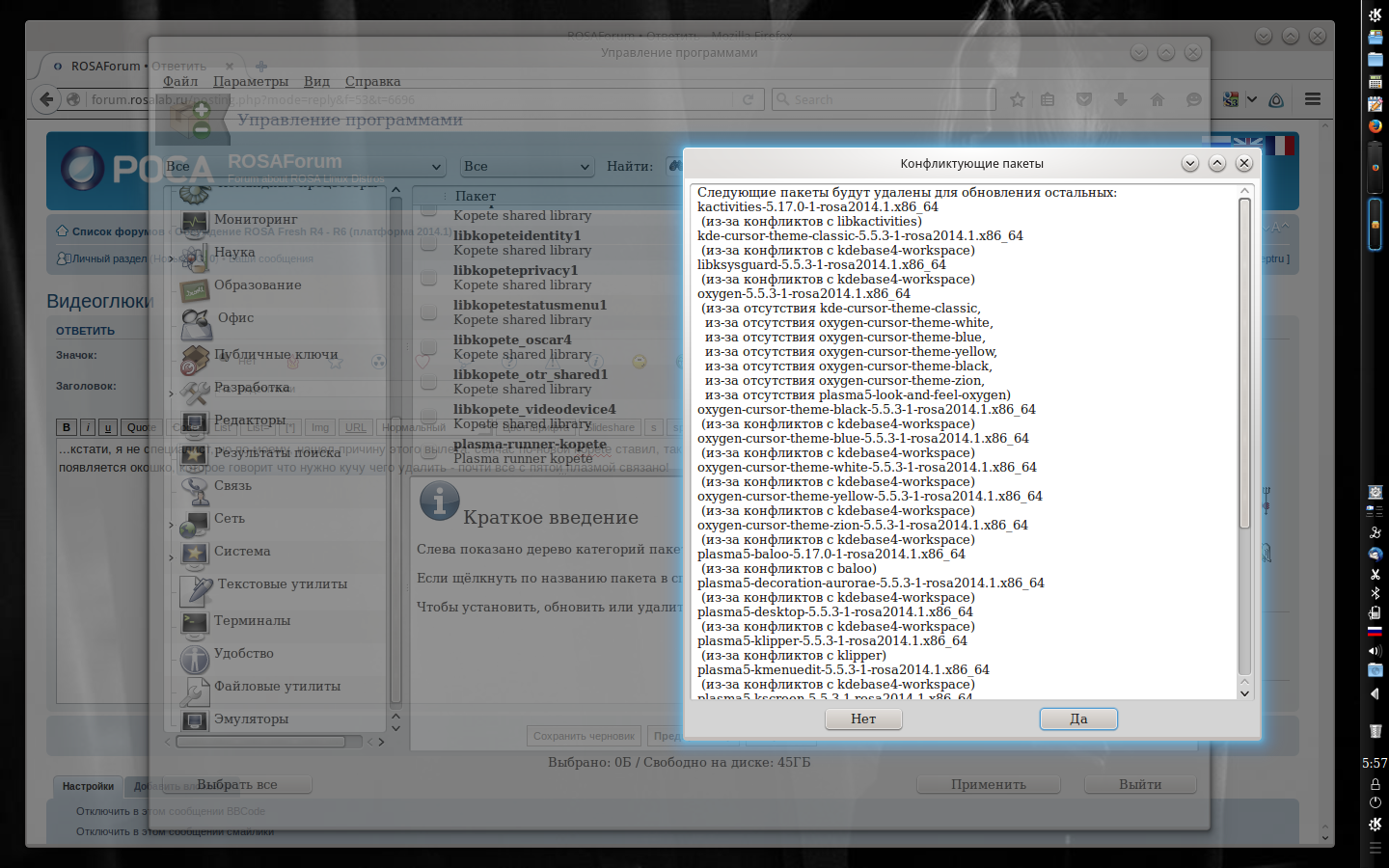This screenshot has height=868, width=1389.
Task: Click Нет in the conflicting packages dialog
Action: pyautogui.click(x=863, y=719)
